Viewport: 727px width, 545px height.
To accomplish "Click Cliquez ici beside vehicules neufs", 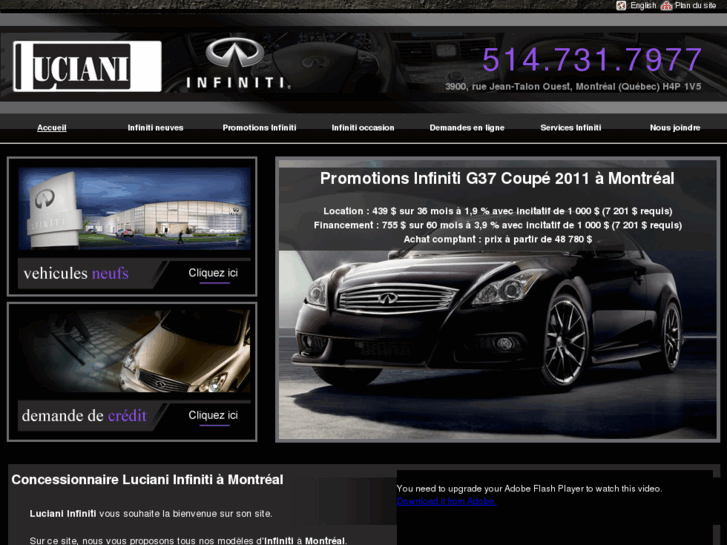I will coord(213,273).
